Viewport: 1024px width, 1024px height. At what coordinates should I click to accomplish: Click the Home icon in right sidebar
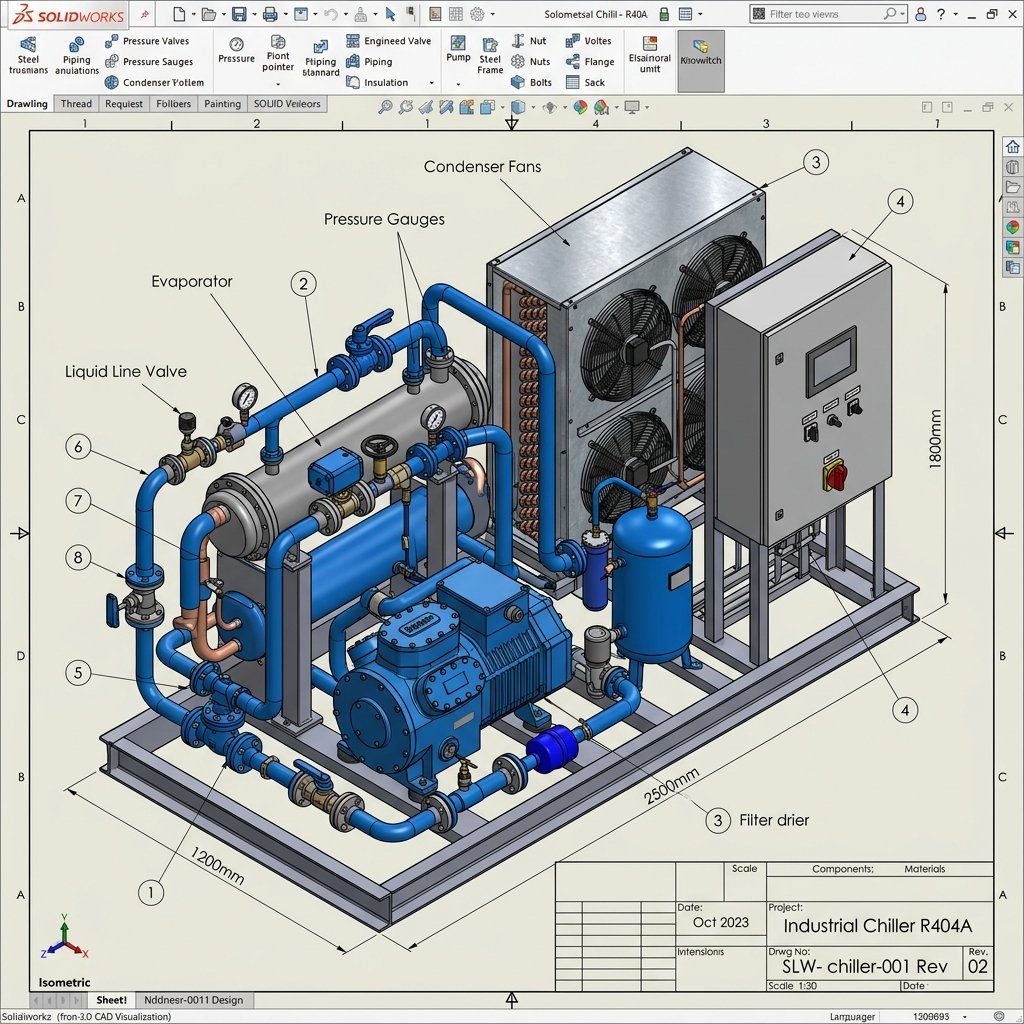coord(1012,146)
